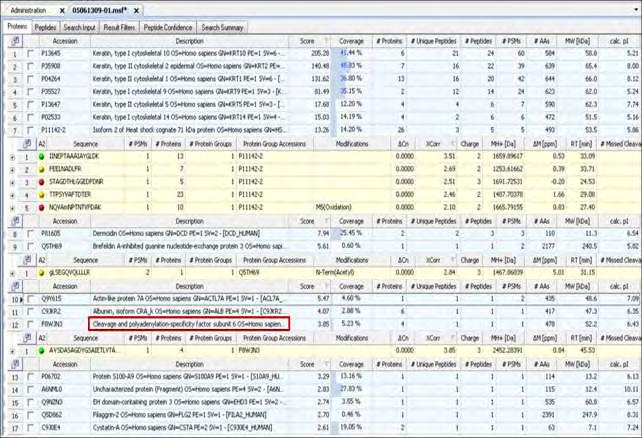Click red confidence dot of NQVAmNPTNTVFDAK peptide
The width and height of the screenshot is (642, 438).
tap(41, 208)
